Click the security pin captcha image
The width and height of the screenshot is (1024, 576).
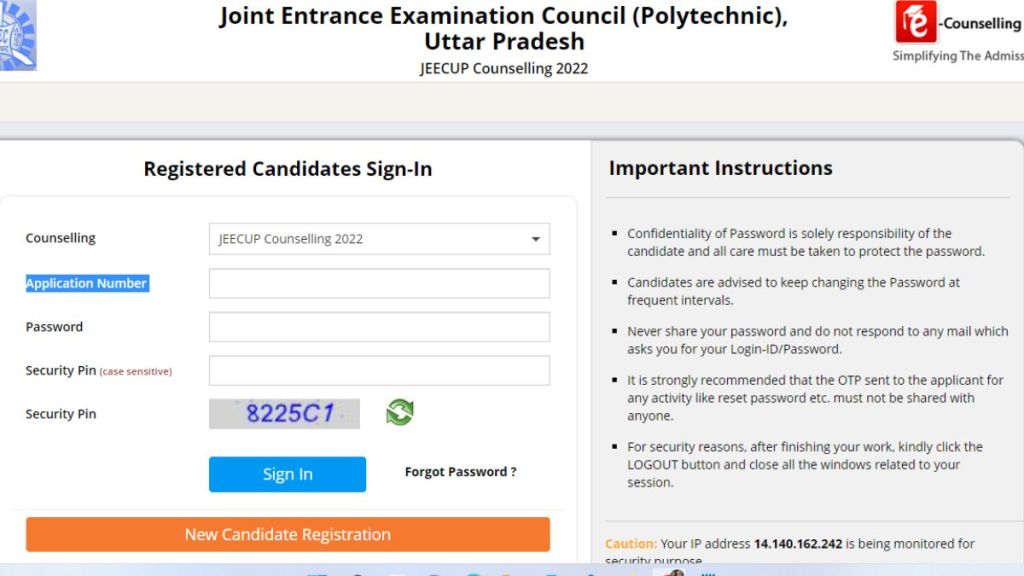coord(284,412)
